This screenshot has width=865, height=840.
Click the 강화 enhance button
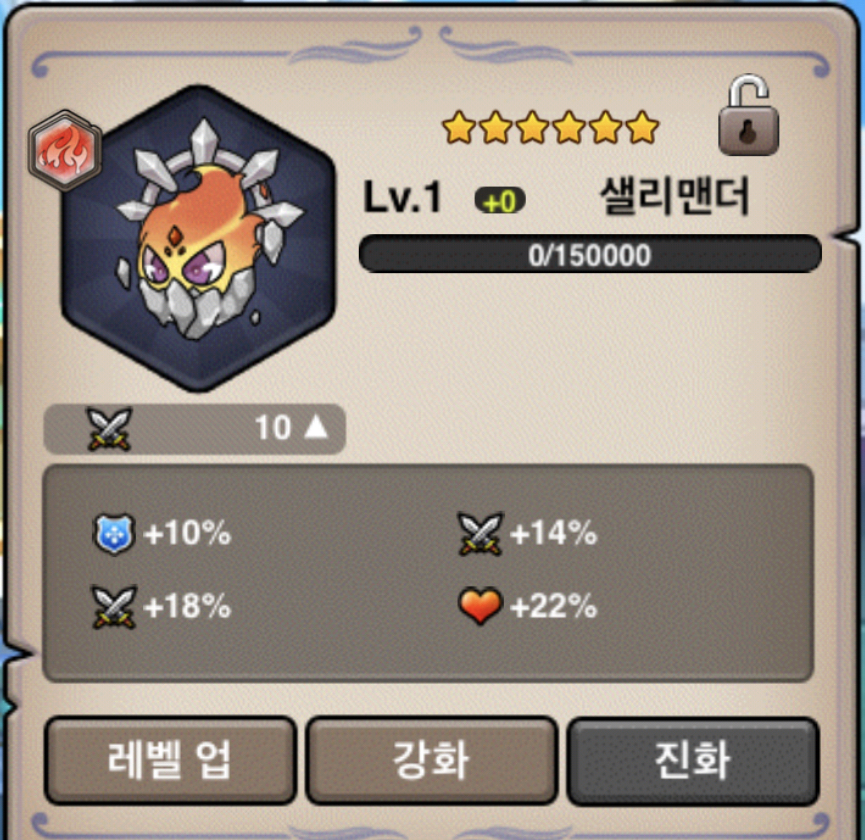[431, 760]
